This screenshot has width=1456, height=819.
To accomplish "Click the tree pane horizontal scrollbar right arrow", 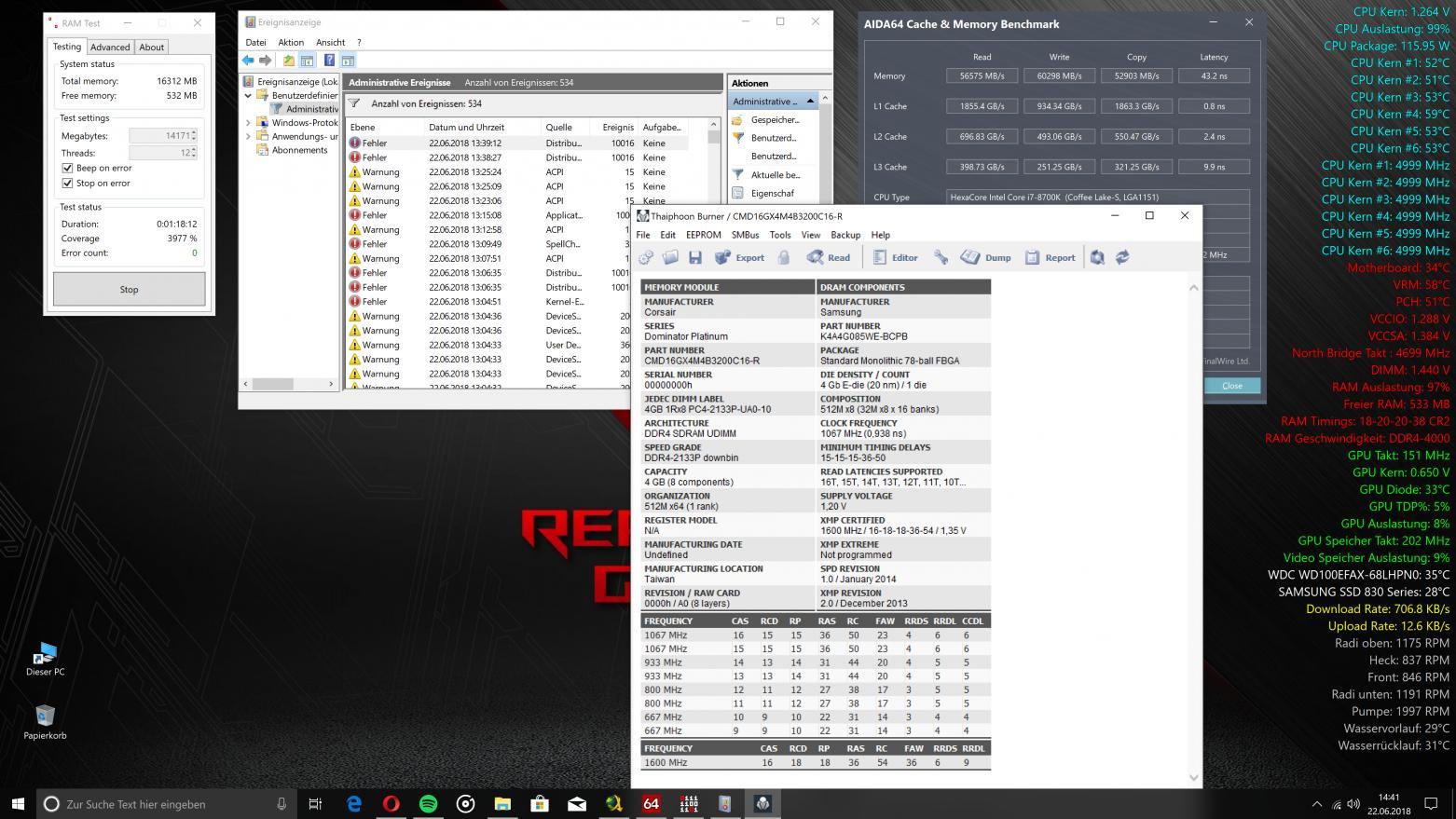I will click(331, 384).
